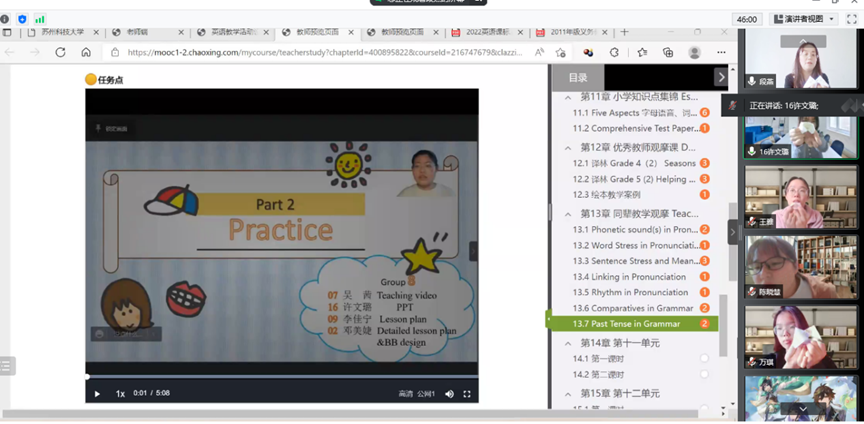Open lesson 12.2 Grade 5 Helping

636,179
